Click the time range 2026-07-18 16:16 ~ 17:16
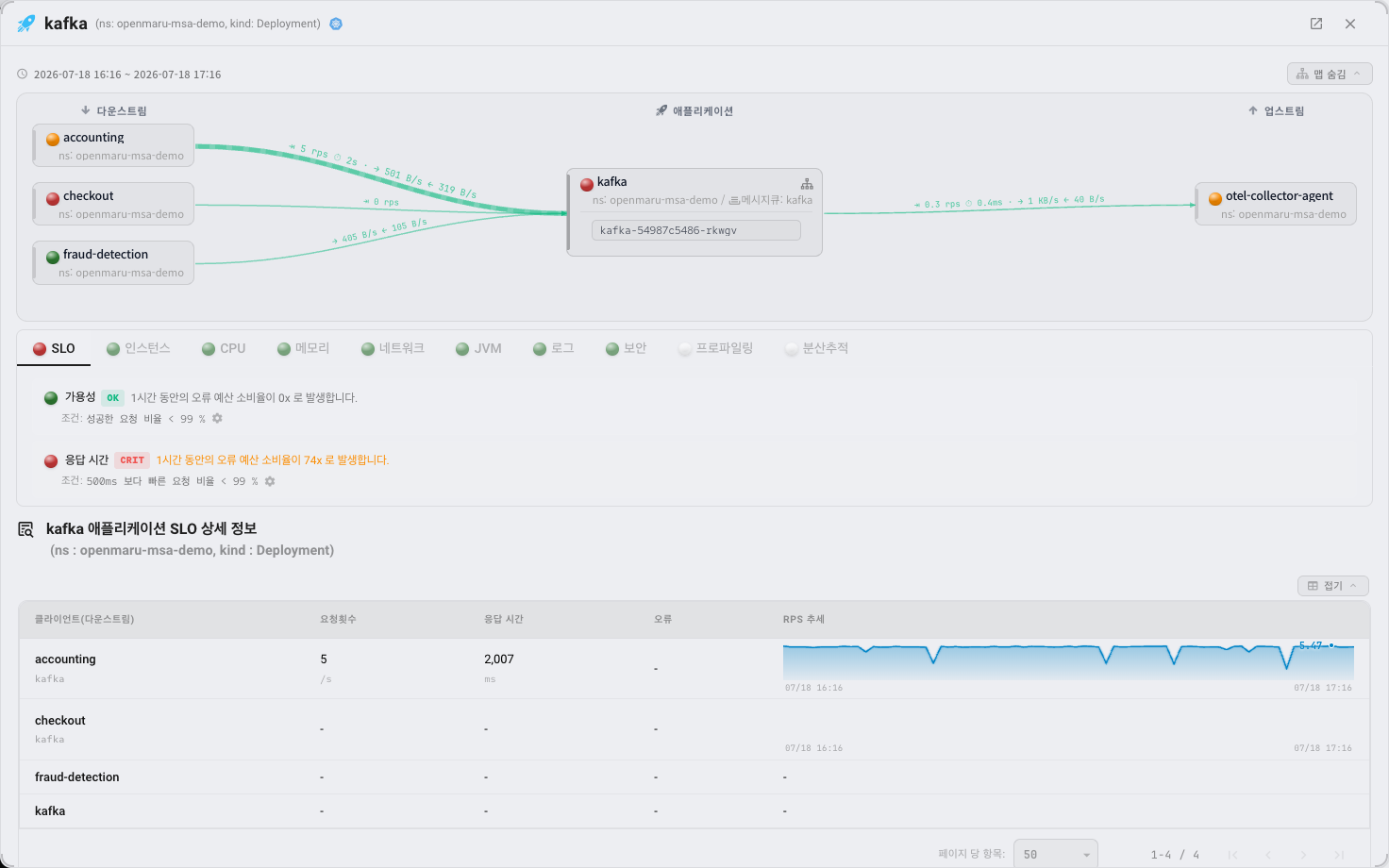The height and width of the screenshot is (868, 1389). coord(127,75)
